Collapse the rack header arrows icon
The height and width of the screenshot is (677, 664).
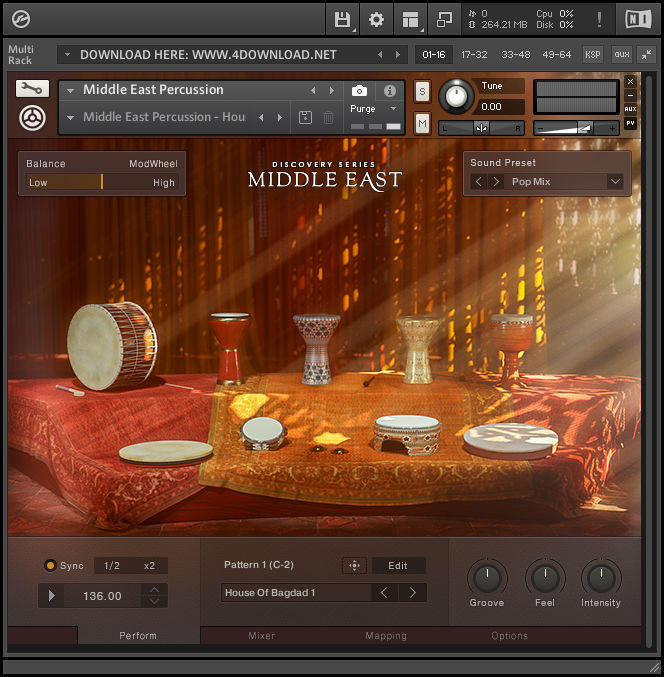(646, 54)
